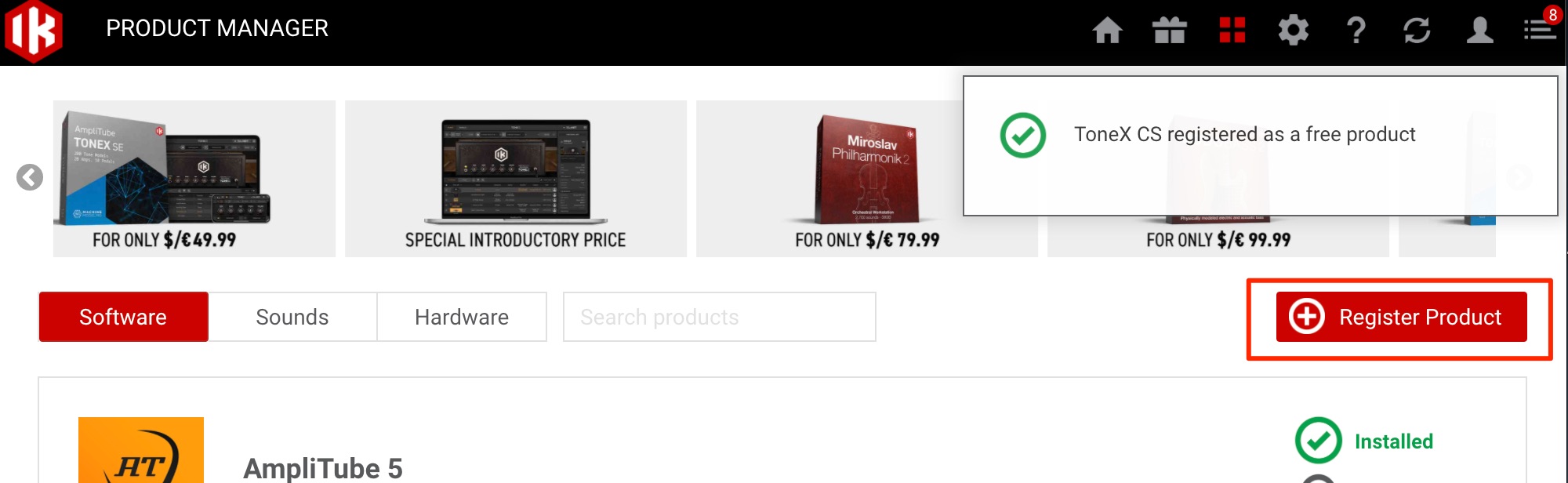Click the IK Multimedia logo
This screenshot has width=1568, height=483.
pyautogui.click(x=34, y=31)
